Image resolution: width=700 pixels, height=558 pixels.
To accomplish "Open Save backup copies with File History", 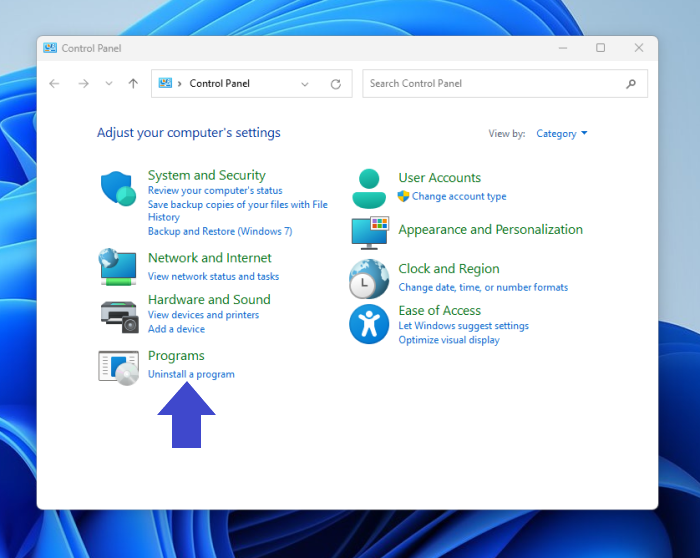I will [x=238, y=211].
